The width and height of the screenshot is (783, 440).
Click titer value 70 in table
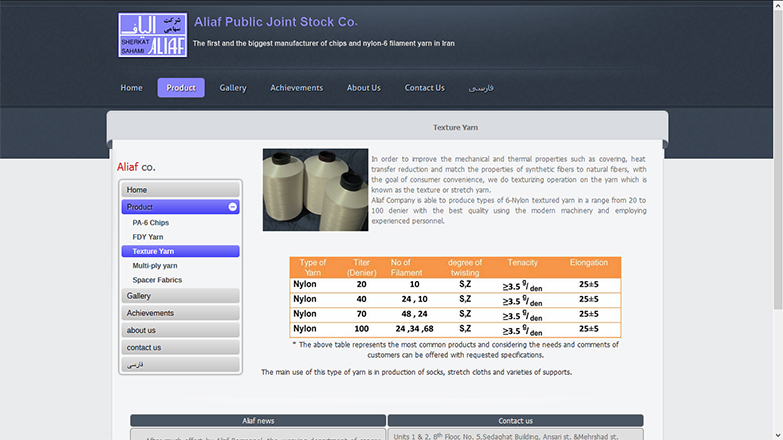(x=362, y=314)
